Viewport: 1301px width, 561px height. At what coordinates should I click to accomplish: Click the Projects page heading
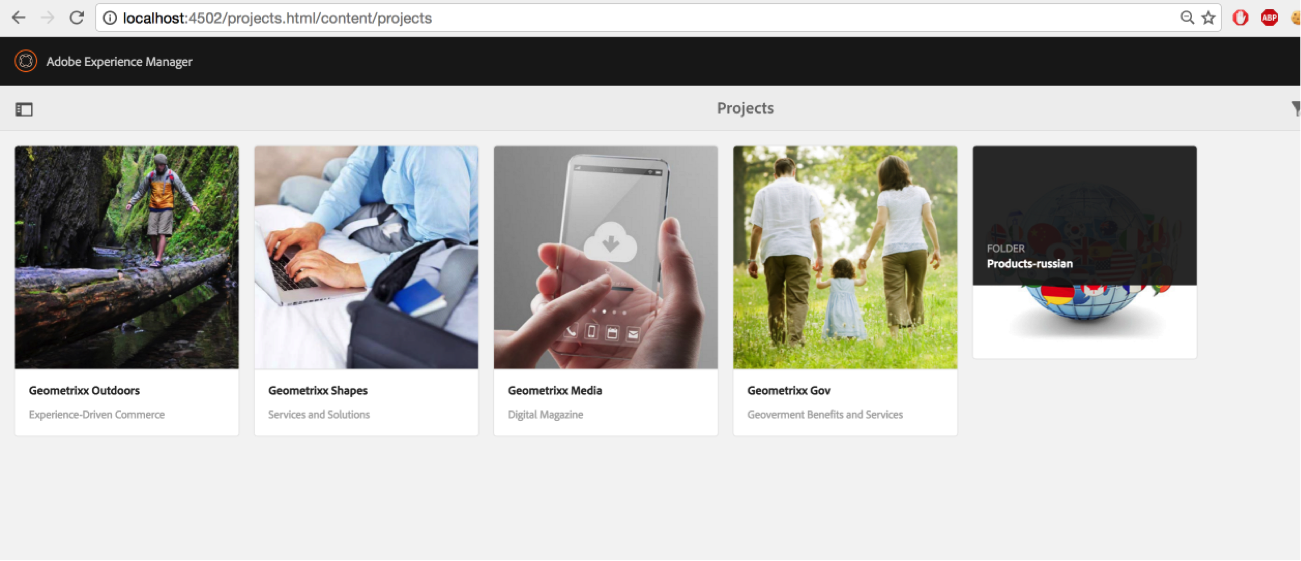[745, 108]
